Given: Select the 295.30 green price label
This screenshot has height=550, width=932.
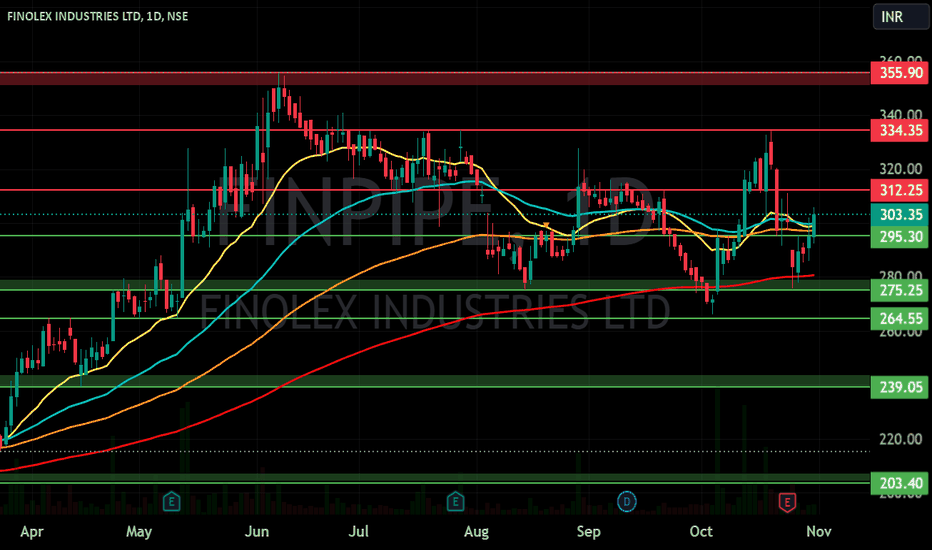Looking at the screenshot, I should pos(899,237).
